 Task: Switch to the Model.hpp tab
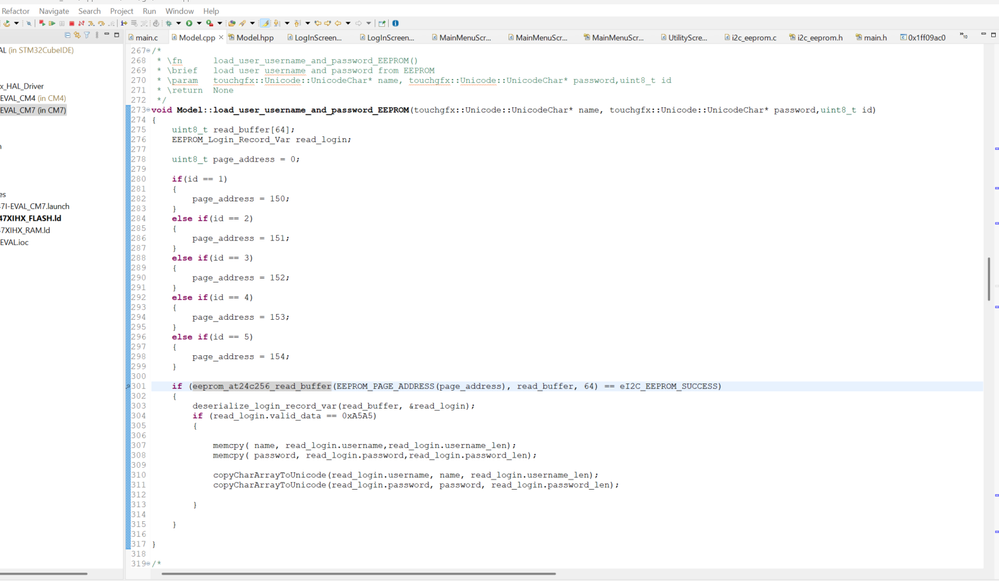(254, 38)
